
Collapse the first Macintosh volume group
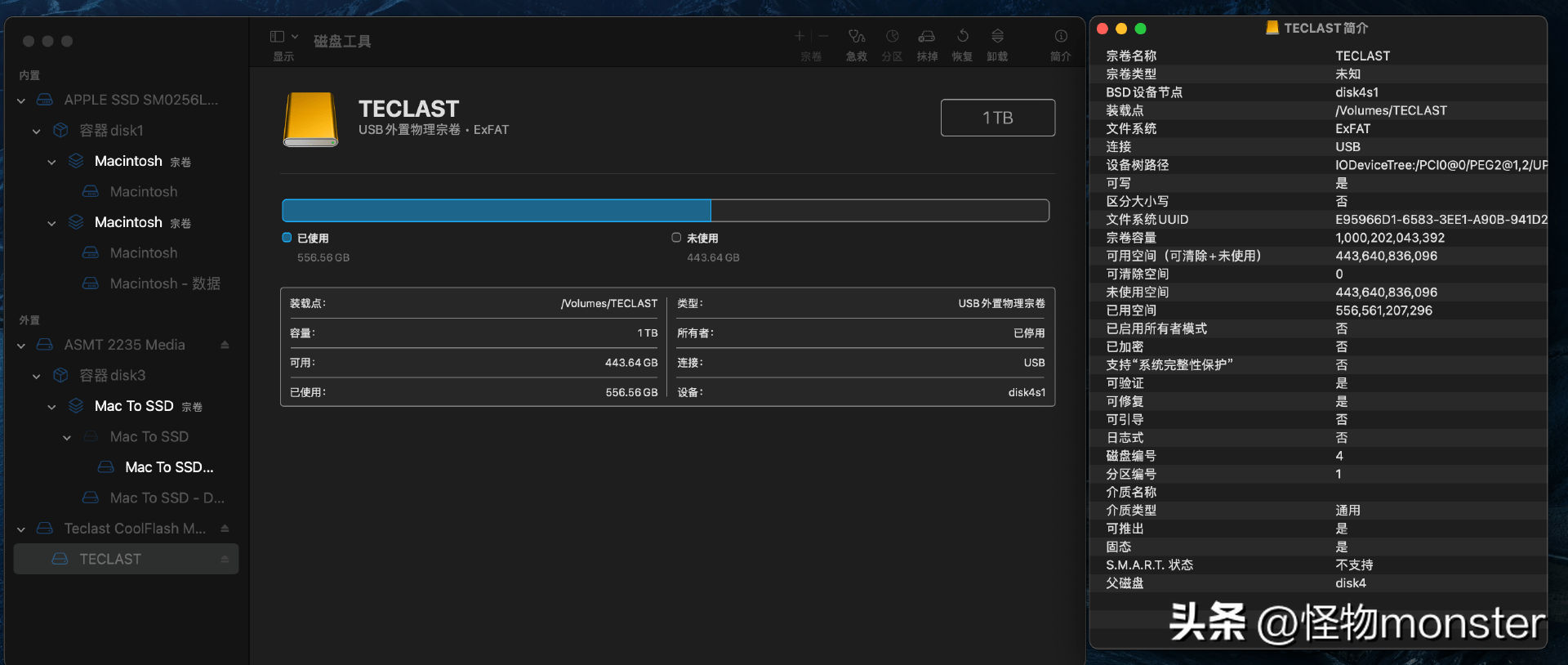(51, 162)
